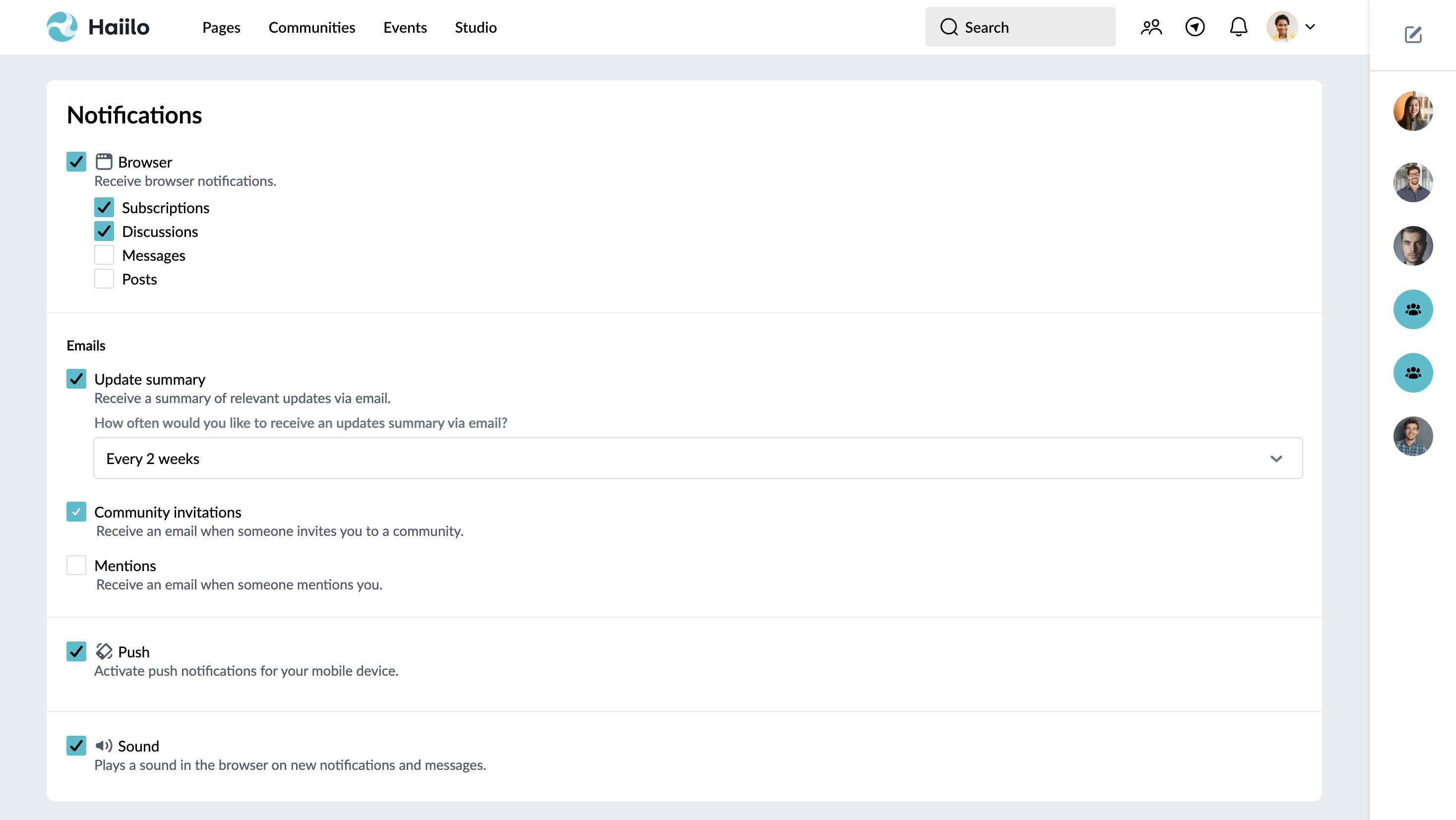
Task: Open the colleagues people icon in header
Action: 1151,27
